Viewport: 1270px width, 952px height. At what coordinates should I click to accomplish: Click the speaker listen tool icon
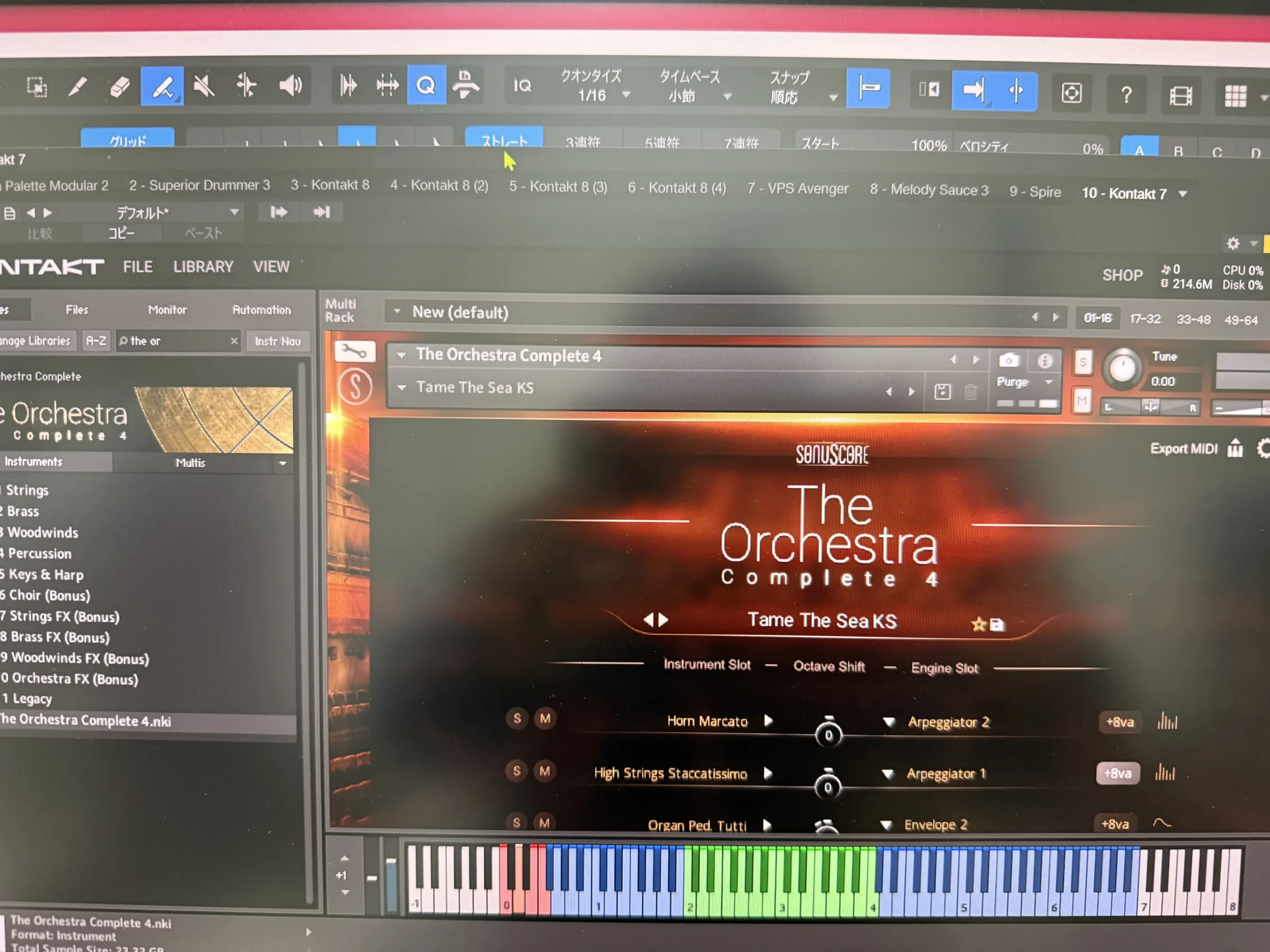click(x=290, y=86)
